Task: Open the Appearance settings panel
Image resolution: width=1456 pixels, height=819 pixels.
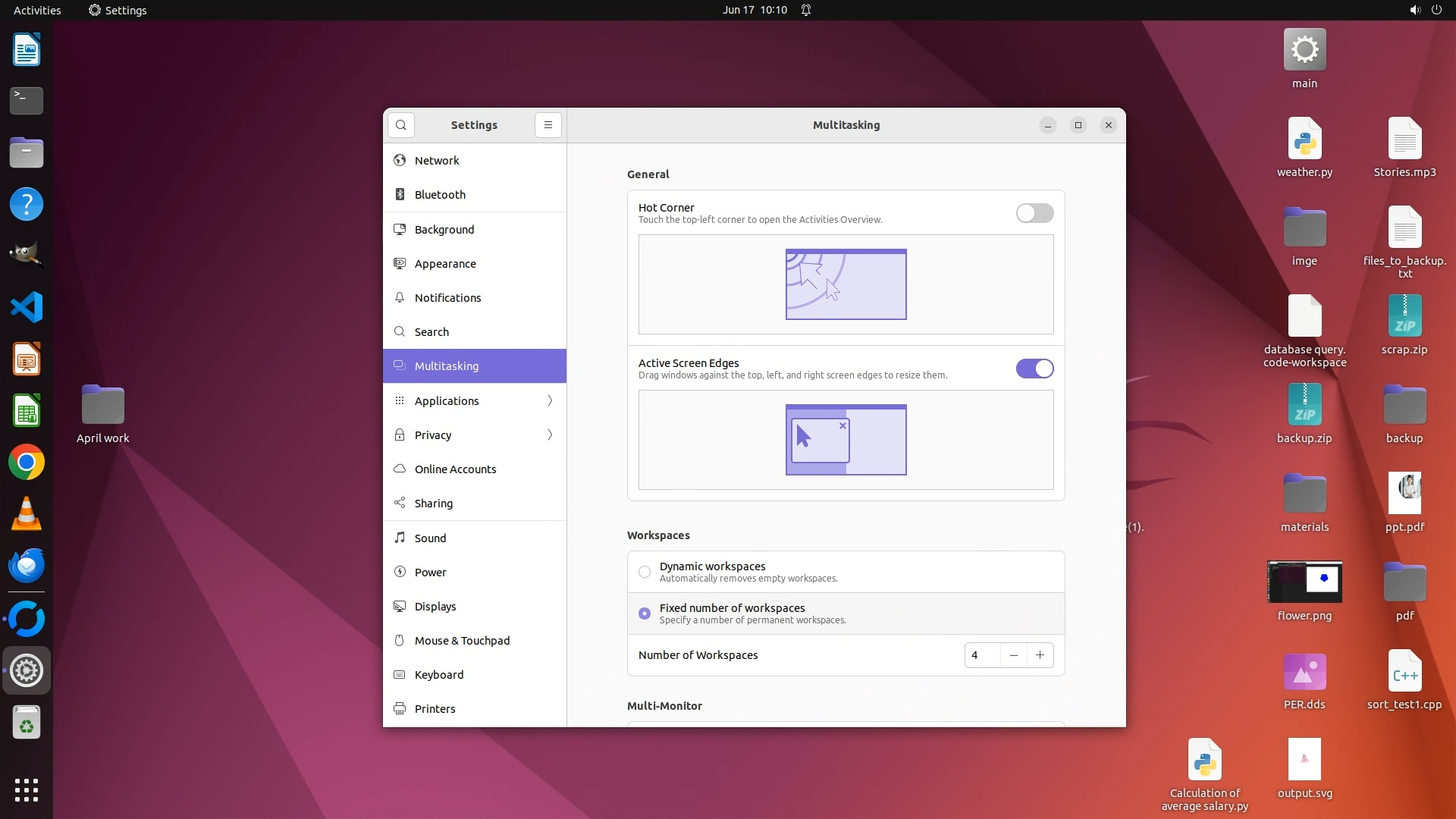Action: pyautogui.click(x=445, y=264)
